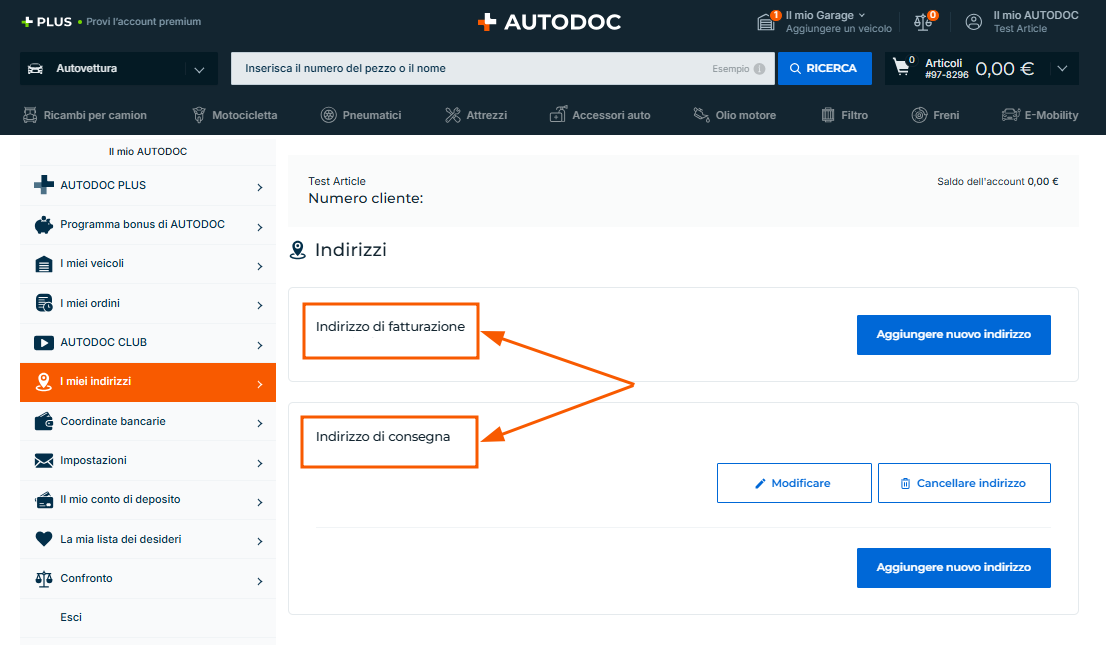Screen dimensions: 1106x669
Task: Click Modificare for the delivery address
Action: pyautogui.click(x=793, y=483)
